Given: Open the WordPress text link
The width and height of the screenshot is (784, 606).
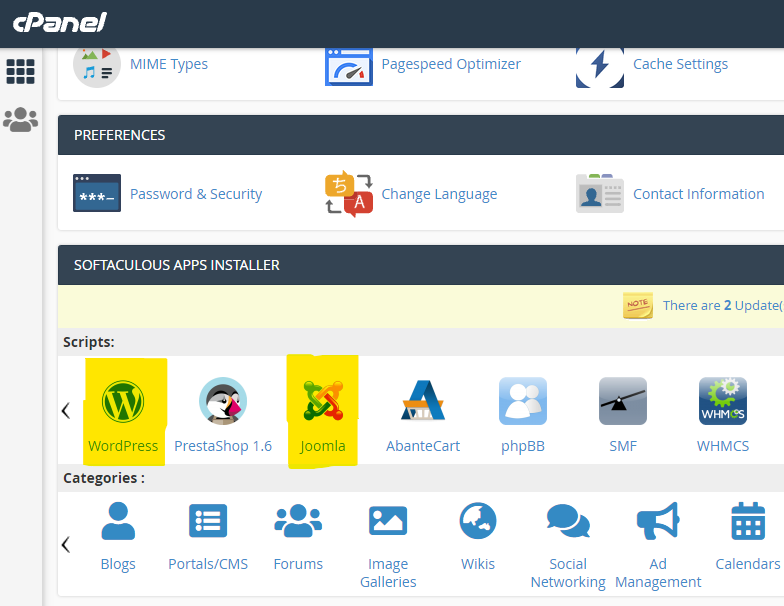Looking at the screenshot, I should 123,446.
